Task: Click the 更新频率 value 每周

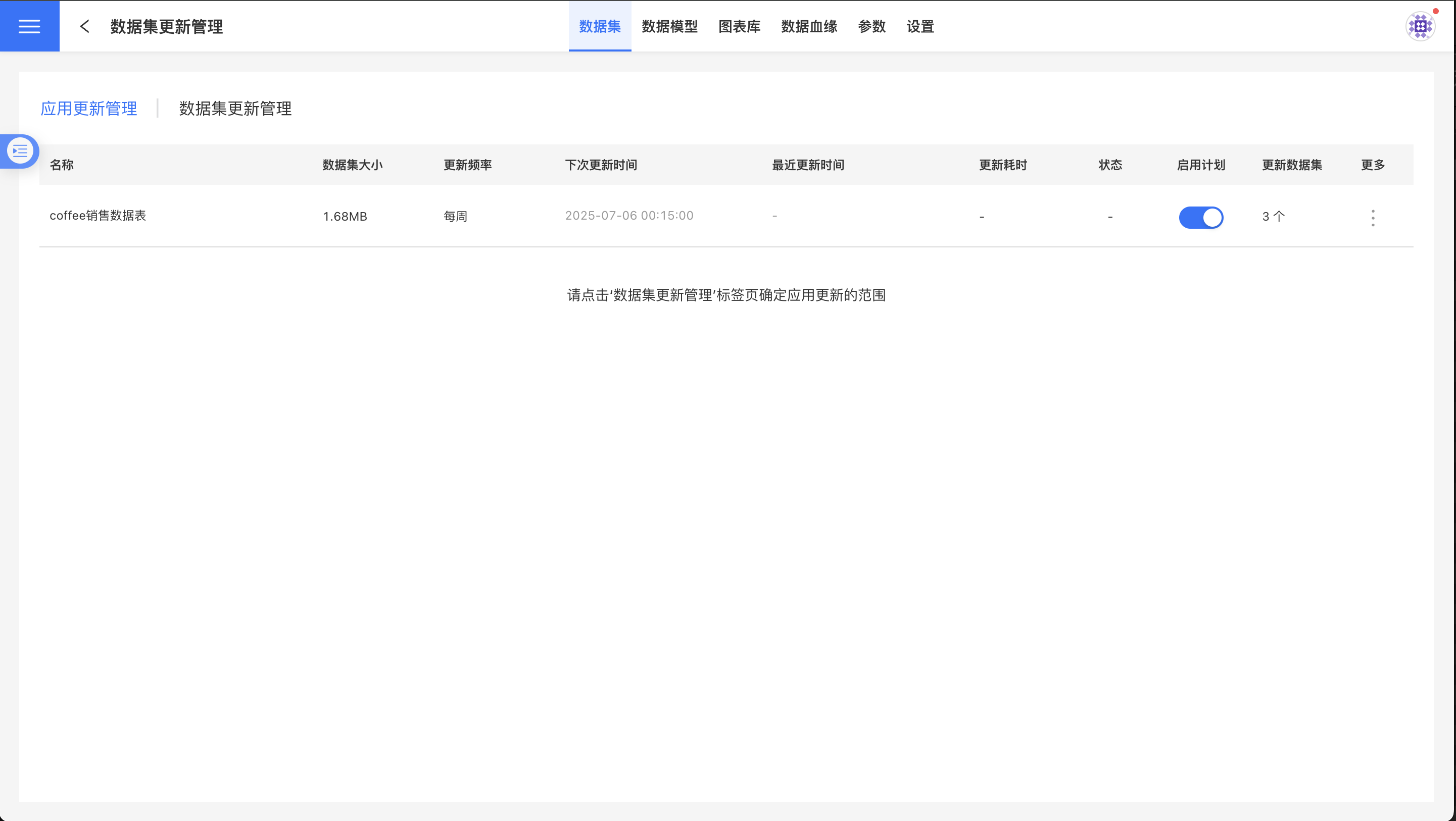Action: tap(455, 217)
